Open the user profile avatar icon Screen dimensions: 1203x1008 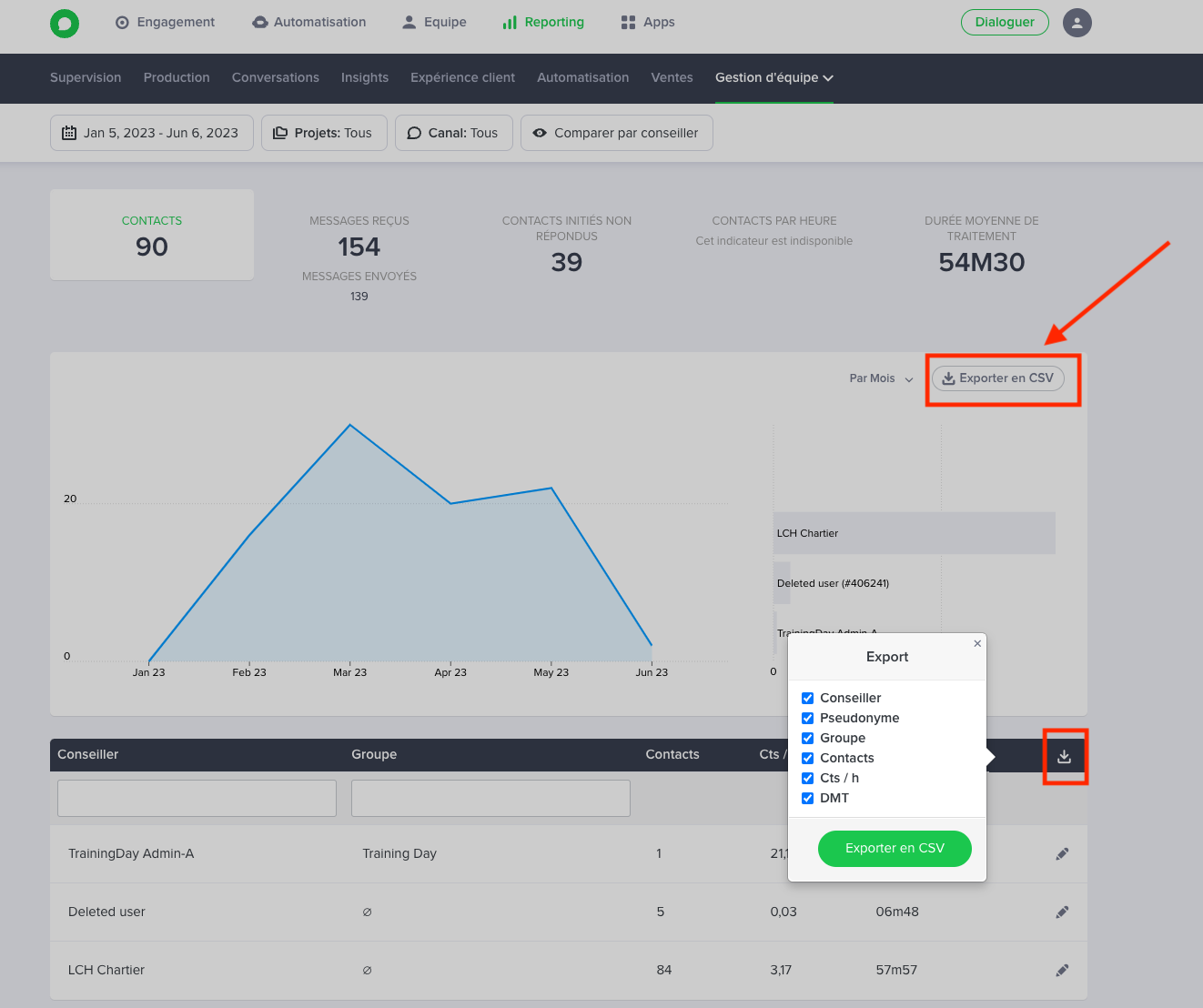point(1077,23)
